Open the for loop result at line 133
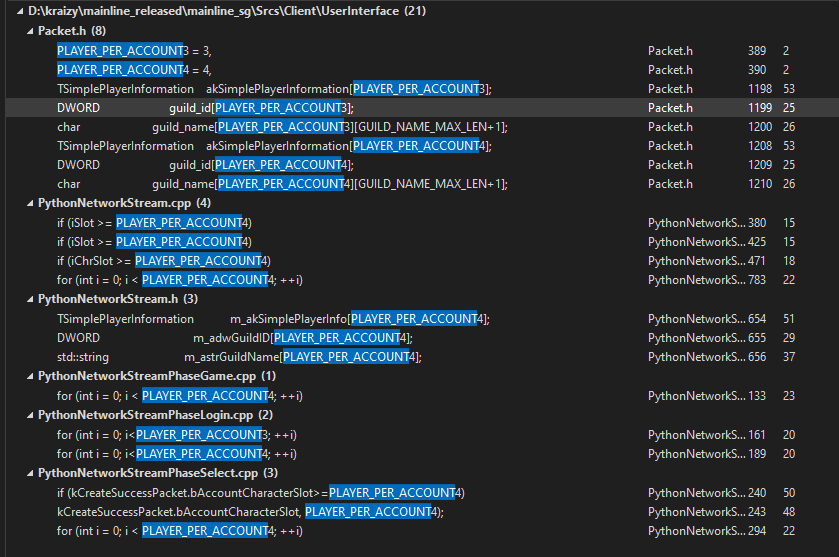The image size is (839, 557). [180, 396]
